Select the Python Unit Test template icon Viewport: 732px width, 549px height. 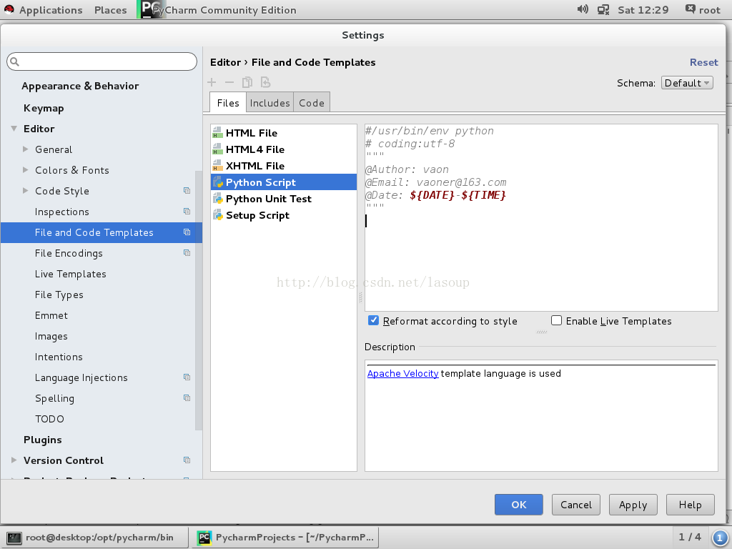point(218,199)
